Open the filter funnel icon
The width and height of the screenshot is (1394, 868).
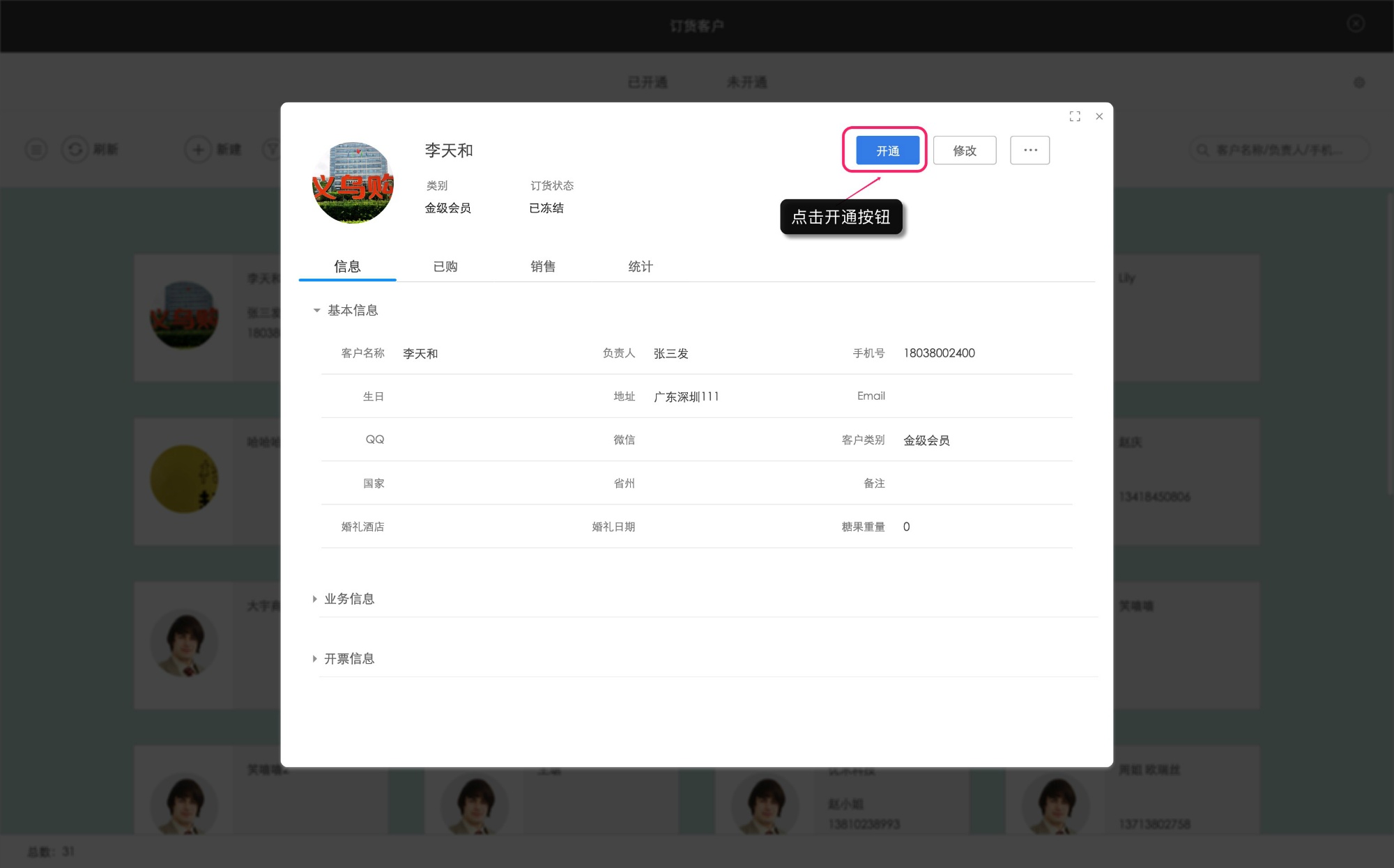[x=273, y=150]
